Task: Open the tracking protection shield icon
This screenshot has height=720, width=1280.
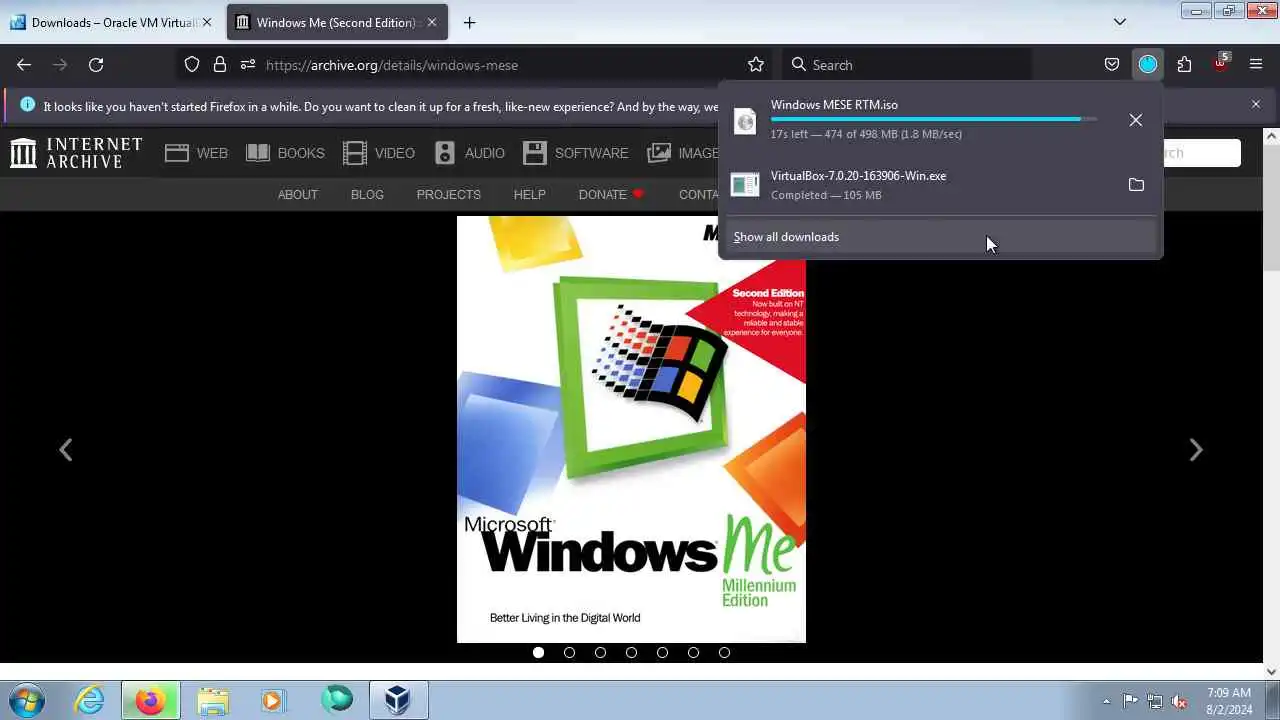Action: point(192,64)
